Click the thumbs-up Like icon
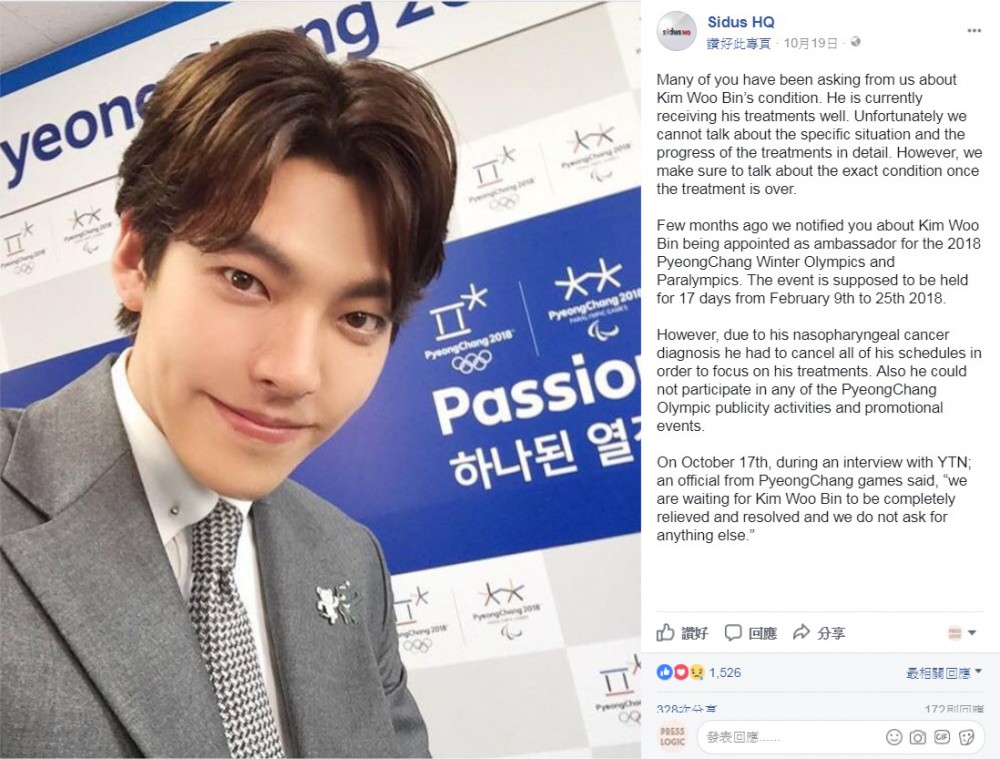Image resolution: width=1000 pixels, height=759 pixels. [x=665, y=633]
